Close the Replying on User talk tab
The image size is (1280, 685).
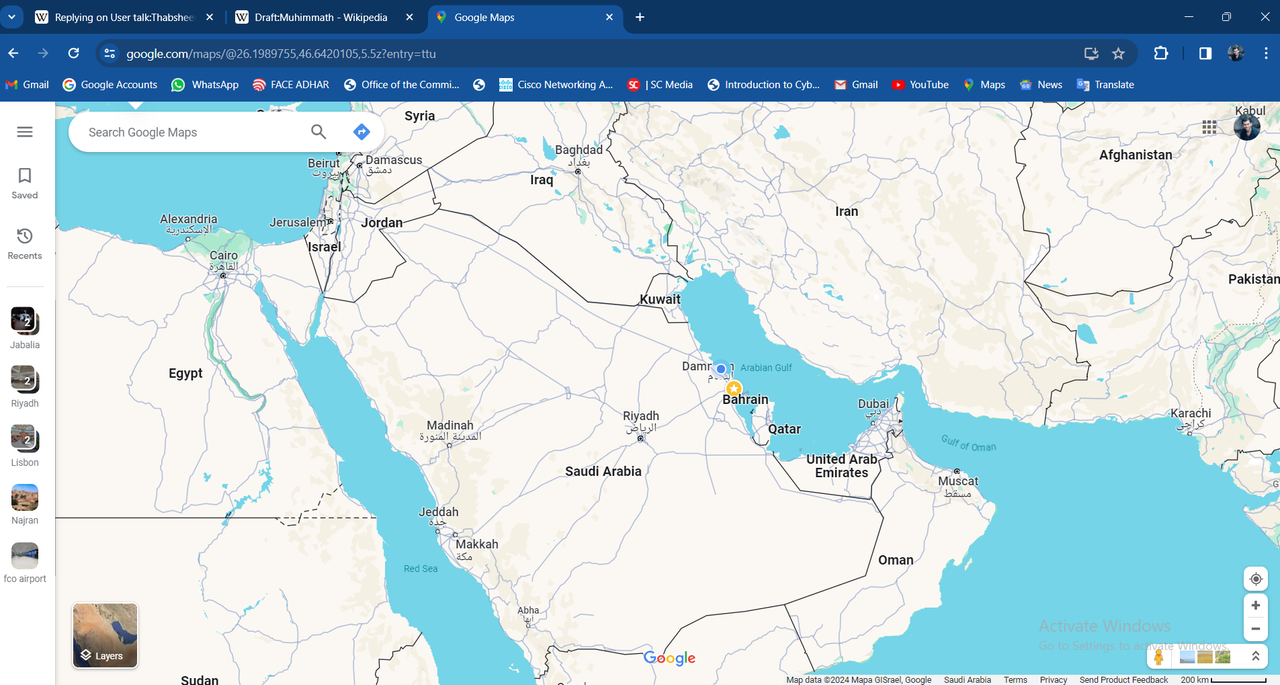coord(209,17)
